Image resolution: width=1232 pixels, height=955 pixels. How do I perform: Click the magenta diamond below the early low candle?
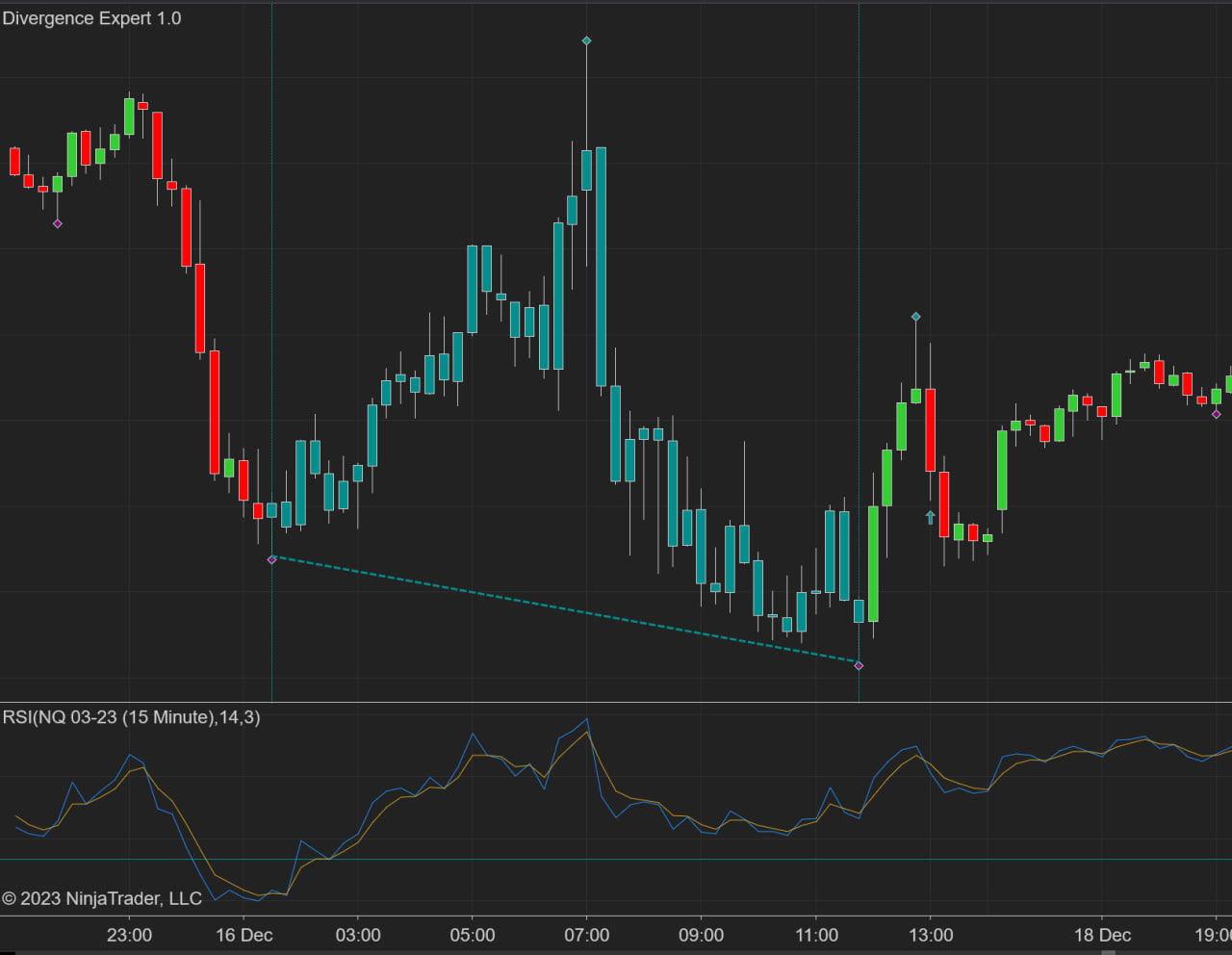tap(58, 223)
